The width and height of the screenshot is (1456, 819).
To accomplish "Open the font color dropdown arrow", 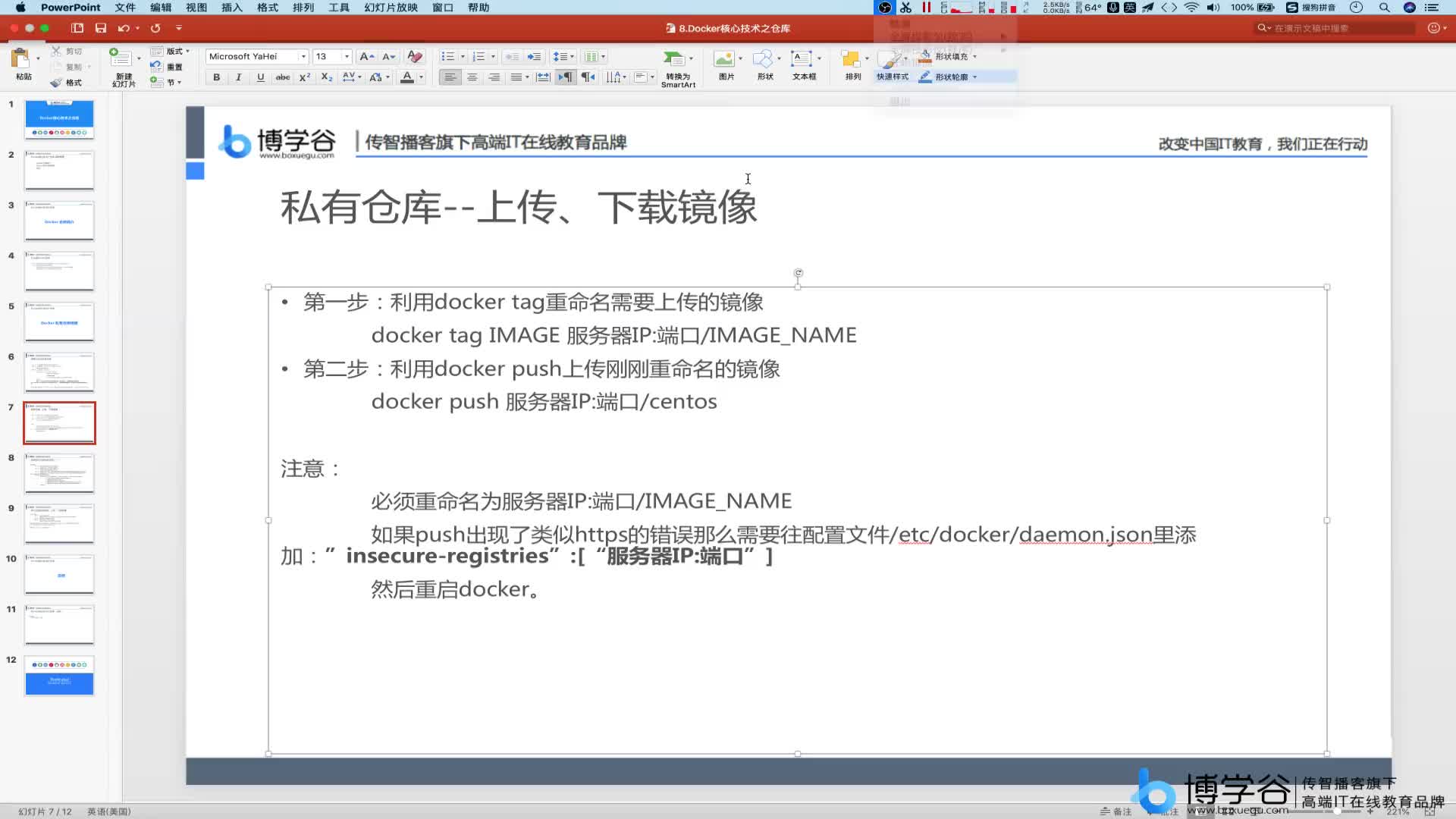I will 421,77.
